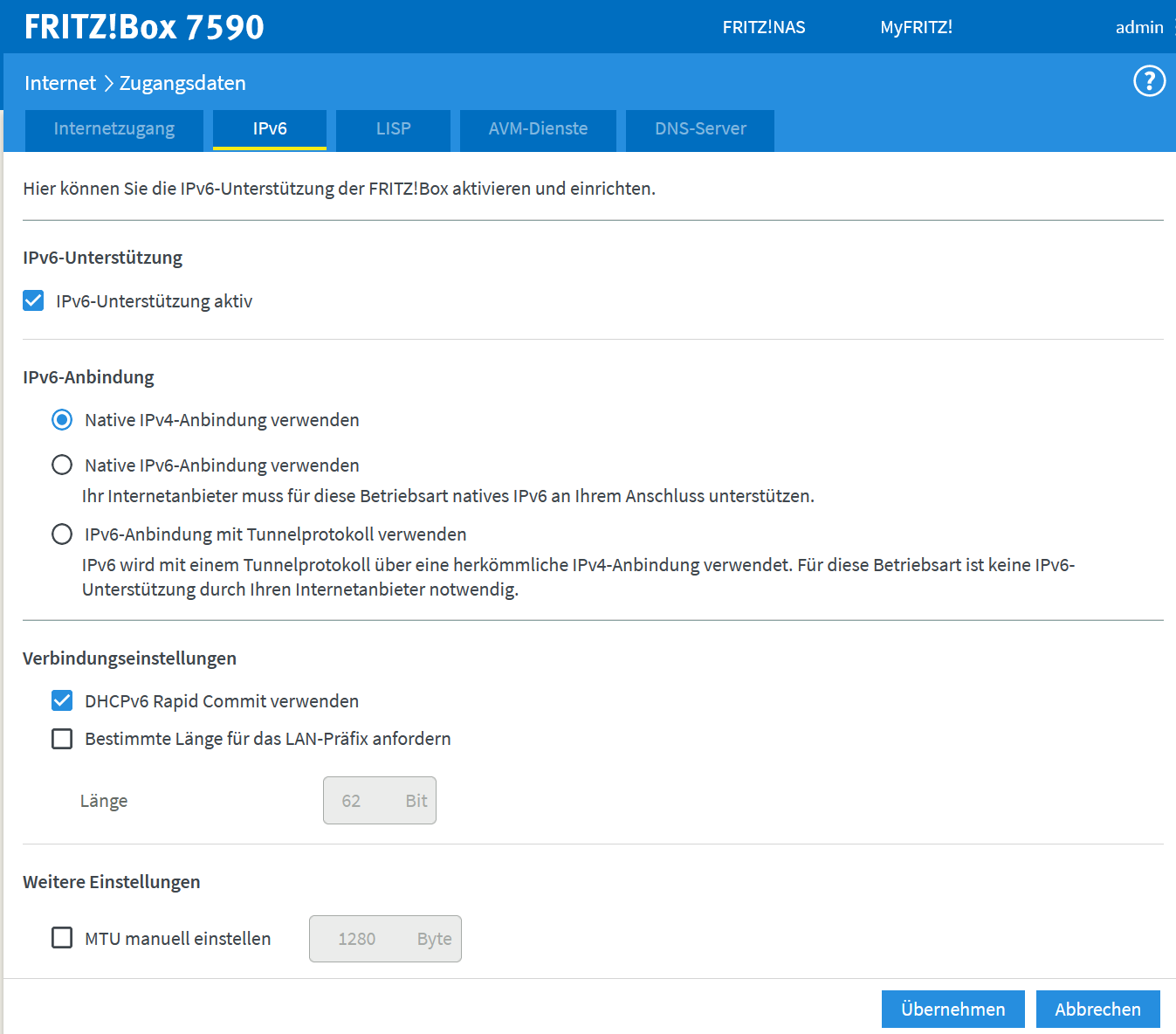The height and width of the screenshot is (1034, 1176).
Task: Go to the AVM-Dienste tab
Action: (x=538, y=129)
